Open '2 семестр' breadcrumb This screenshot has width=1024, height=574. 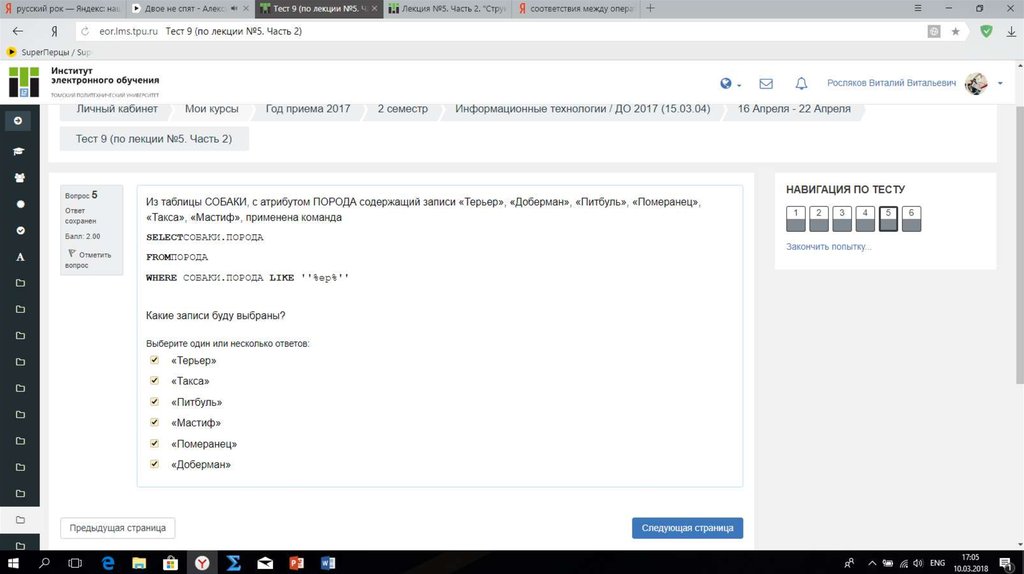(402, 109)
